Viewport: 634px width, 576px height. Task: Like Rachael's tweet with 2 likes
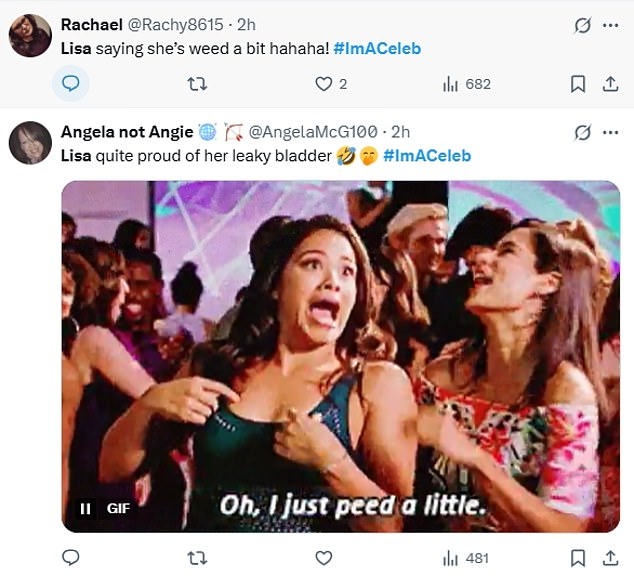(x=324, y=84)
